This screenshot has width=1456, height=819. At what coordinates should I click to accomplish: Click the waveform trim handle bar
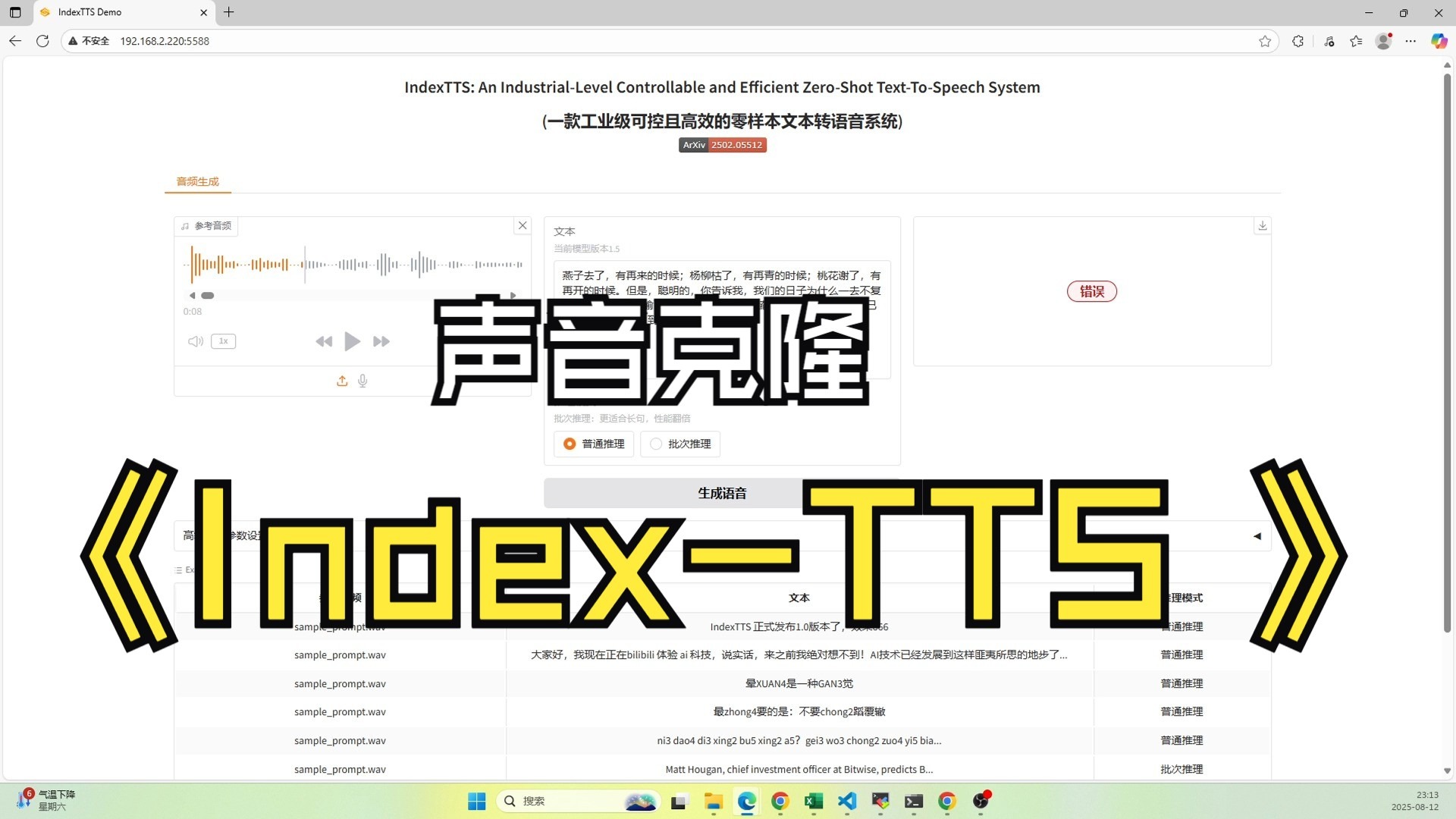(207, 296)
